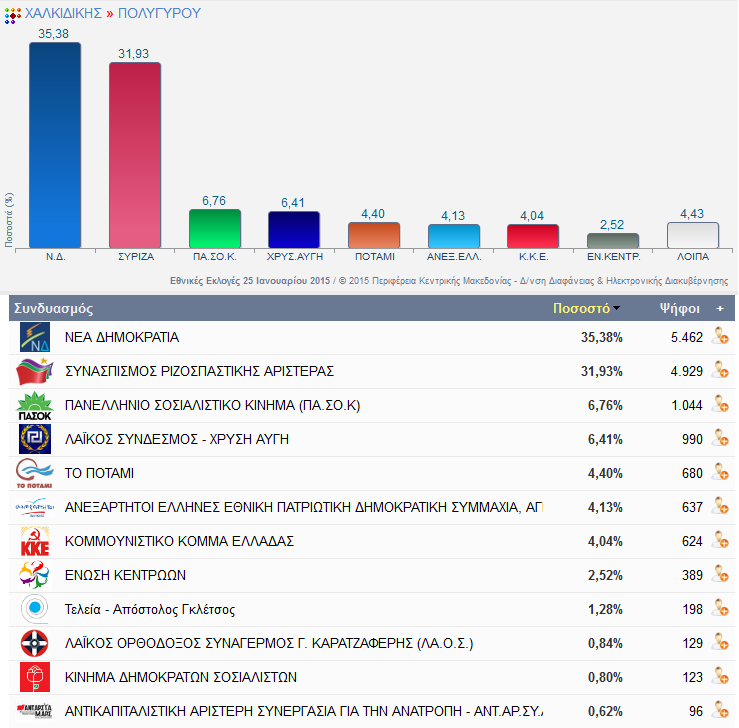The height and width of the screenshot is (728, 739).
Task: Open candidates icon for ΧΡΥΣΗ ΑΥΓΗ row
Action: pyautogui.click(x=721, y=438)
